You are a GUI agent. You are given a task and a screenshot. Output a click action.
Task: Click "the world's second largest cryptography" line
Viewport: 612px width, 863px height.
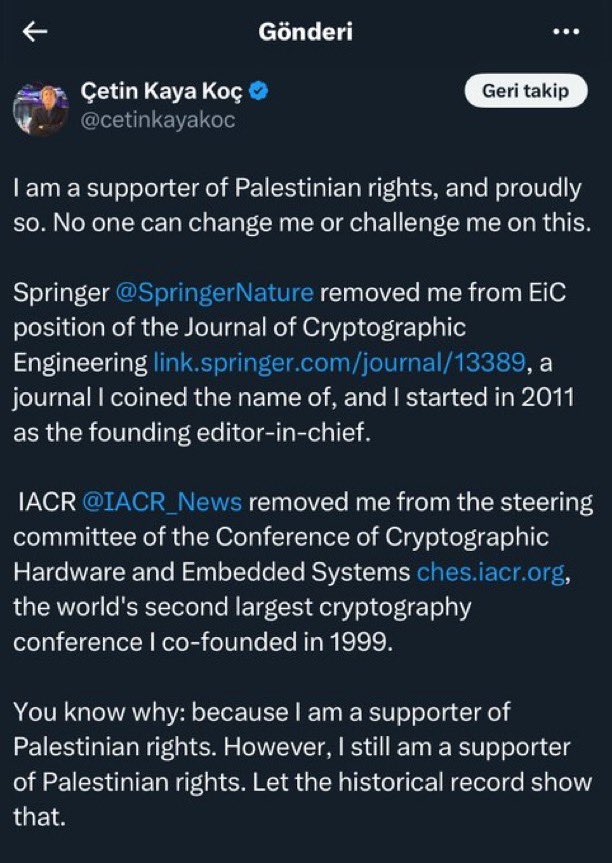pos(240,606)
